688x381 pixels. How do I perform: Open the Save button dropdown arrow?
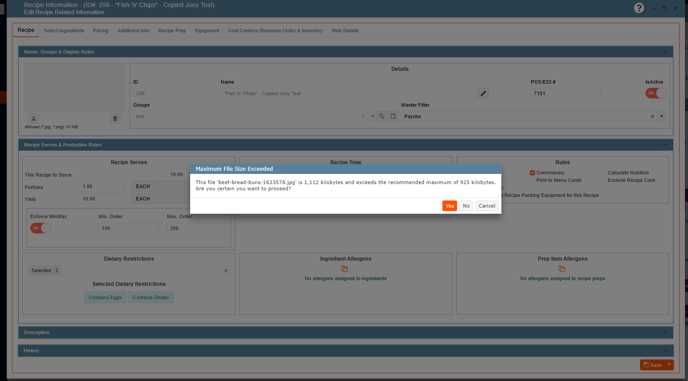pyautogui.click(x=669, y=365)
